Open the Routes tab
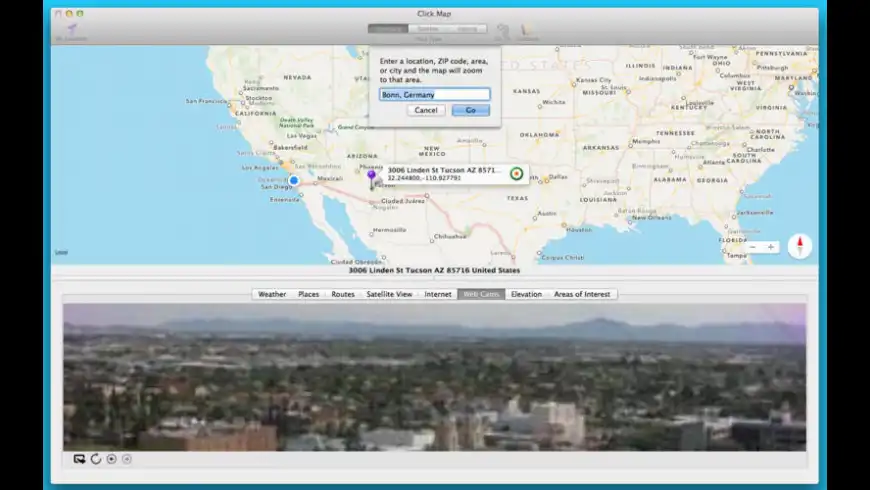The width and height of the screenshot is (870, 490). pos(343,294)
